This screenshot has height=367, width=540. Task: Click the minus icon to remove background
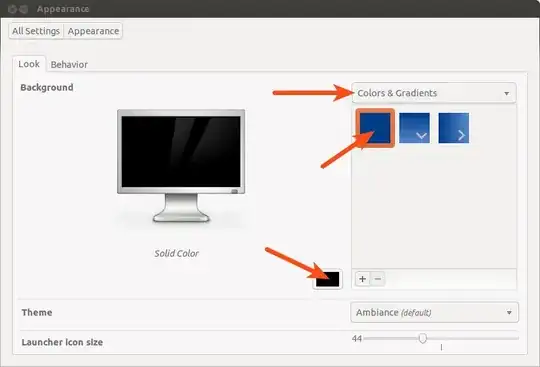pyautogui.click(x=377, y=279)
